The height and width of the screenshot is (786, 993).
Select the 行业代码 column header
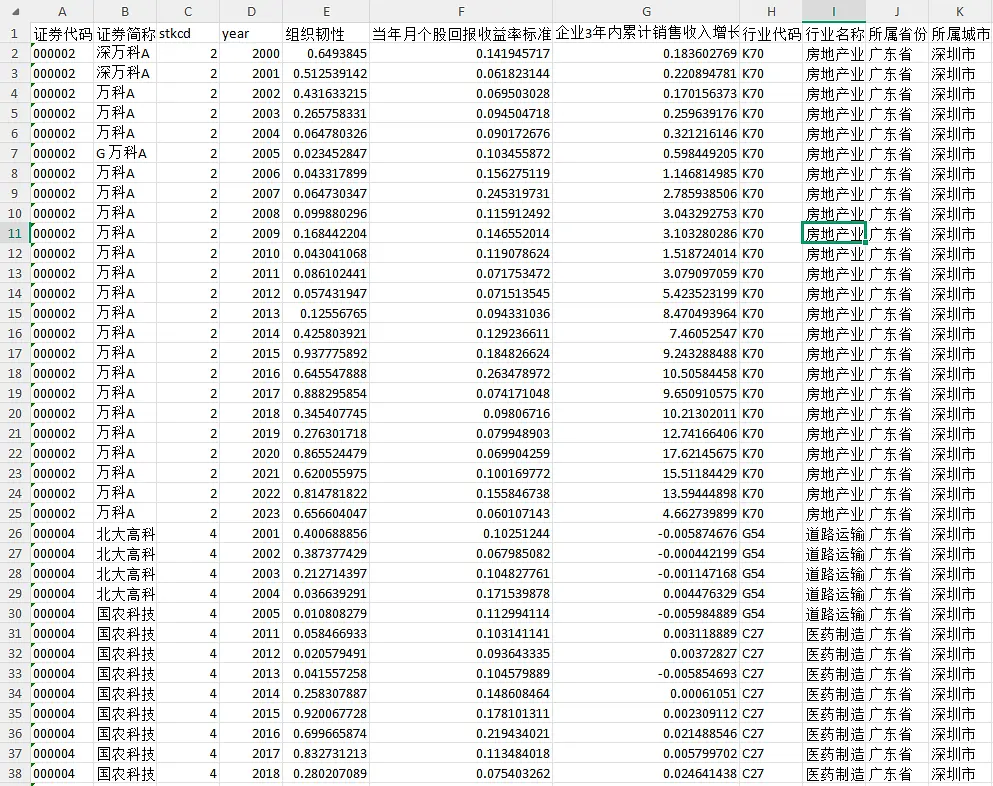pos(770,11)
